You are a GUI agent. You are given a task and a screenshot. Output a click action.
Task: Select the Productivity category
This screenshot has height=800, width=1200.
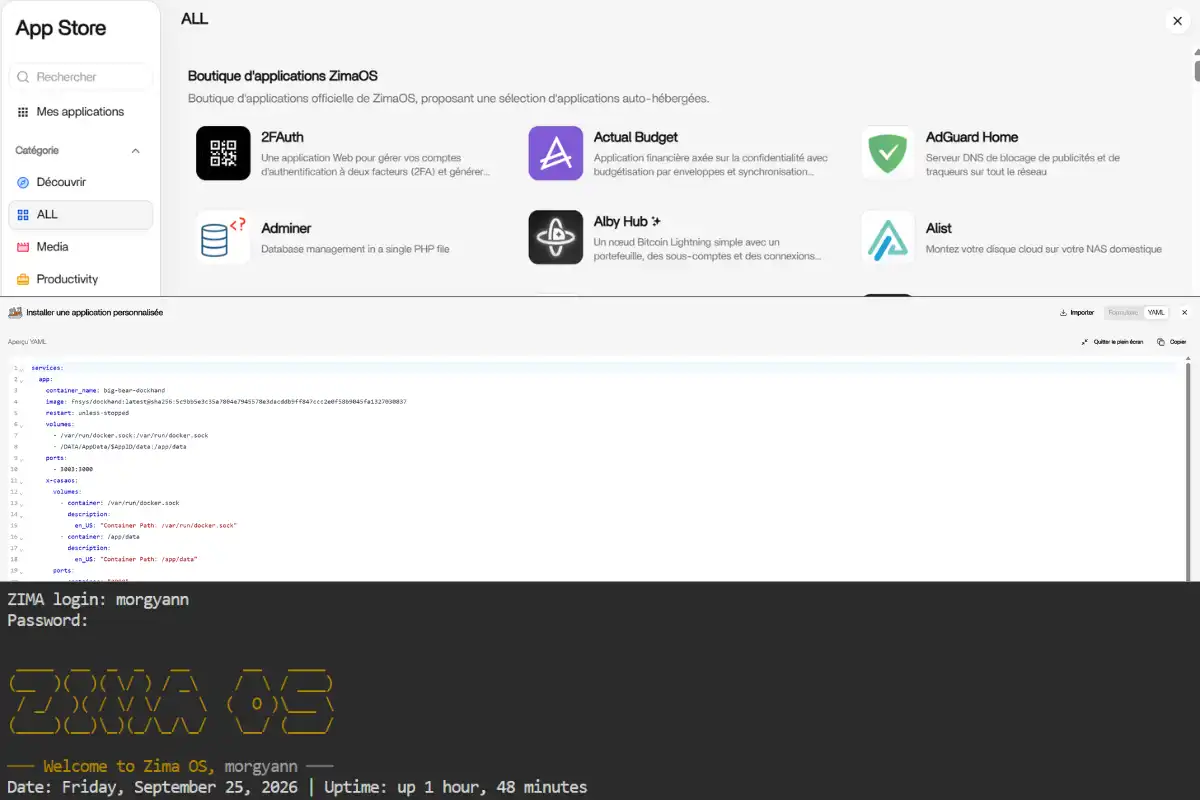[x=80, y=279]
